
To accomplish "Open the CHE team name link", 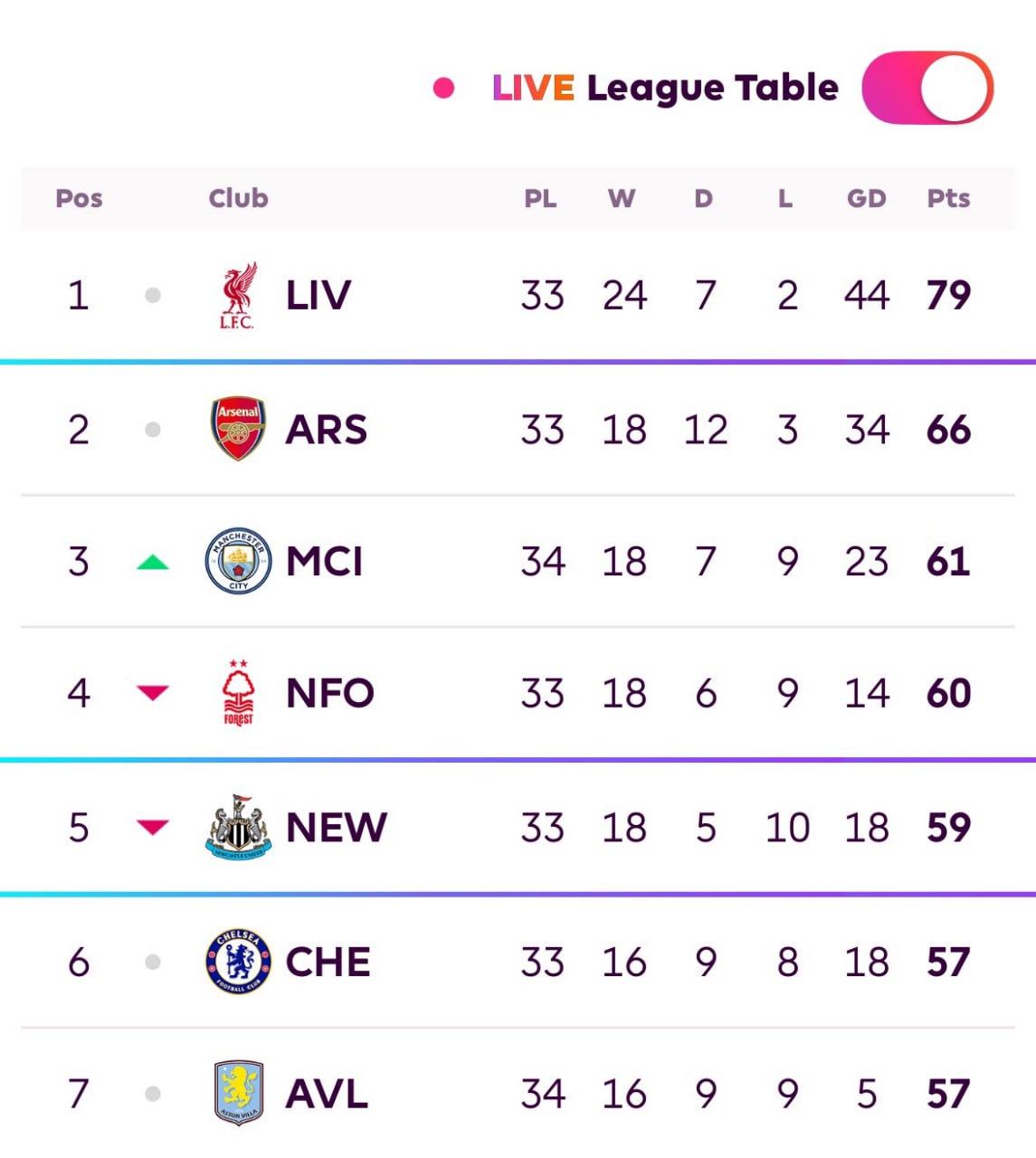I will pos(328,962).
